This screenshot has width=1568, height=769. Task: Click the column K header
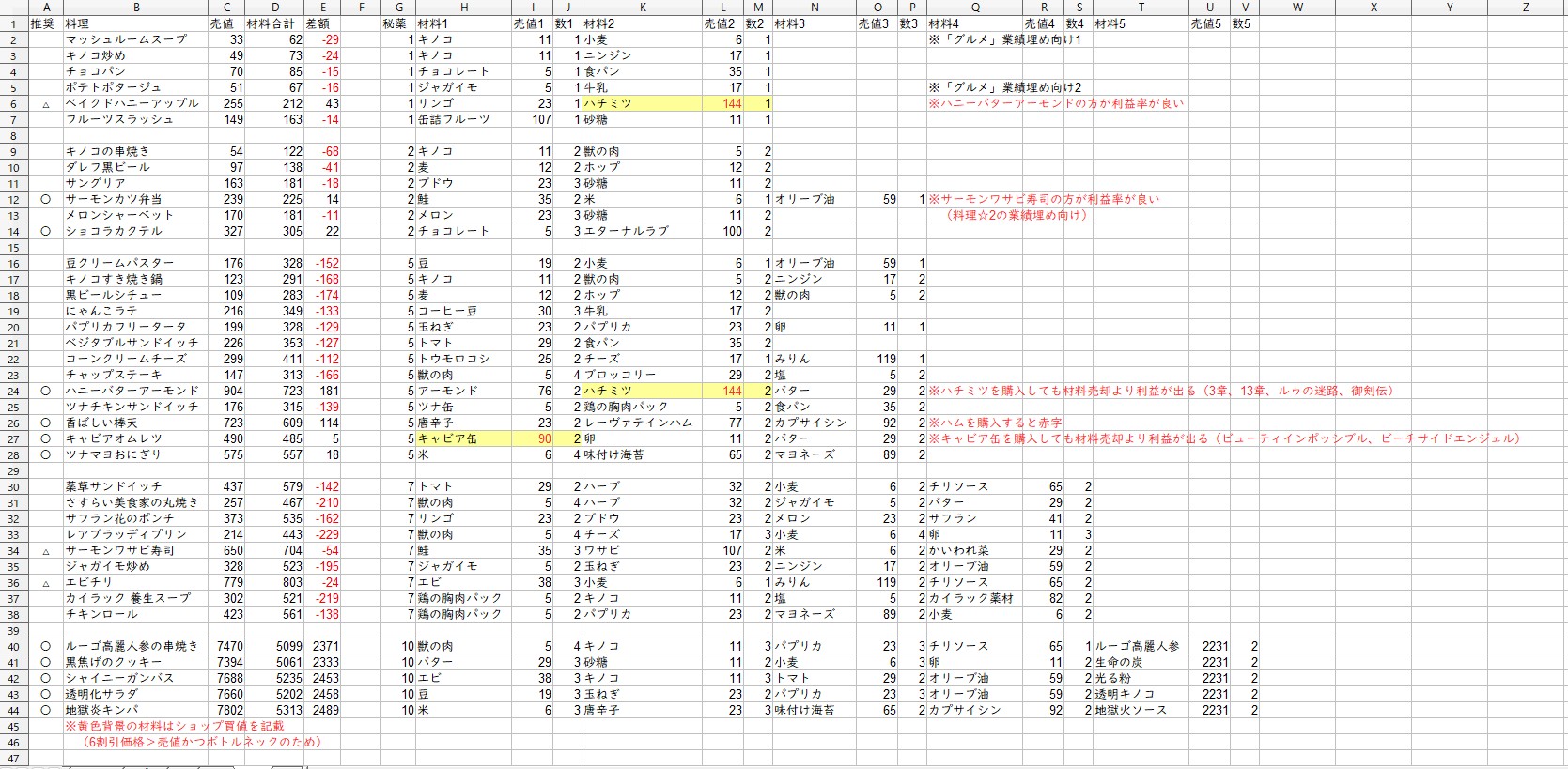point(642,8)
